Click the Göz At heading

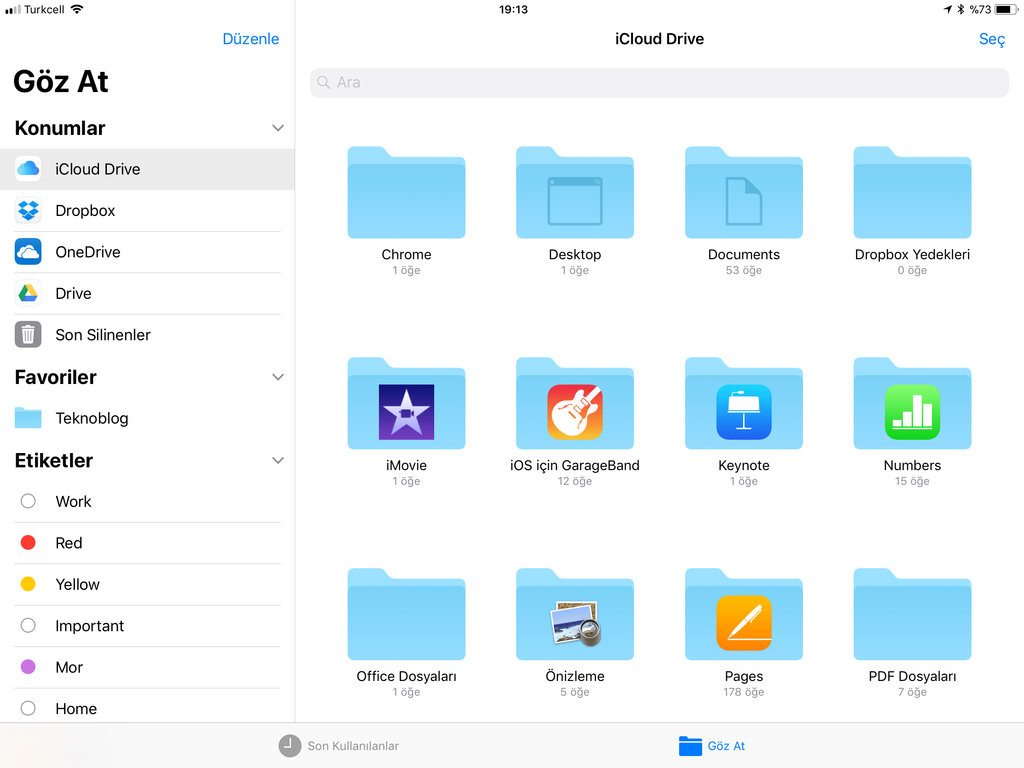61,82
